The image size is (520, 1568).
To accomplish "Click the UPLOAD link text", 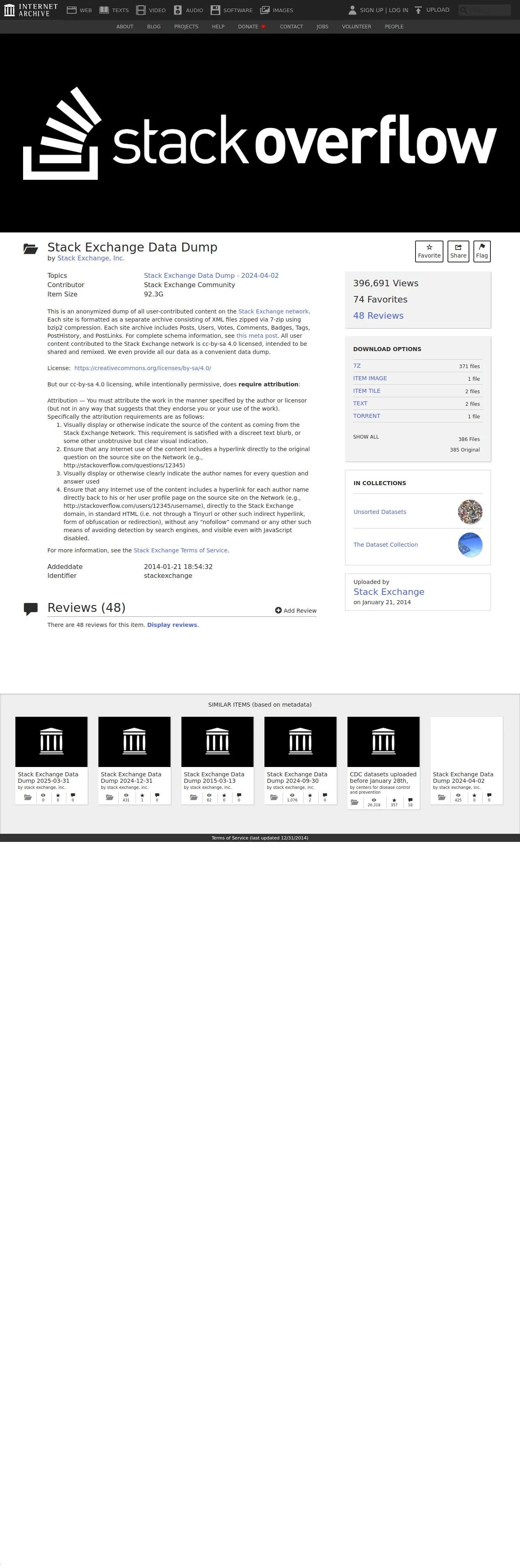I will [x=438, y=10].
